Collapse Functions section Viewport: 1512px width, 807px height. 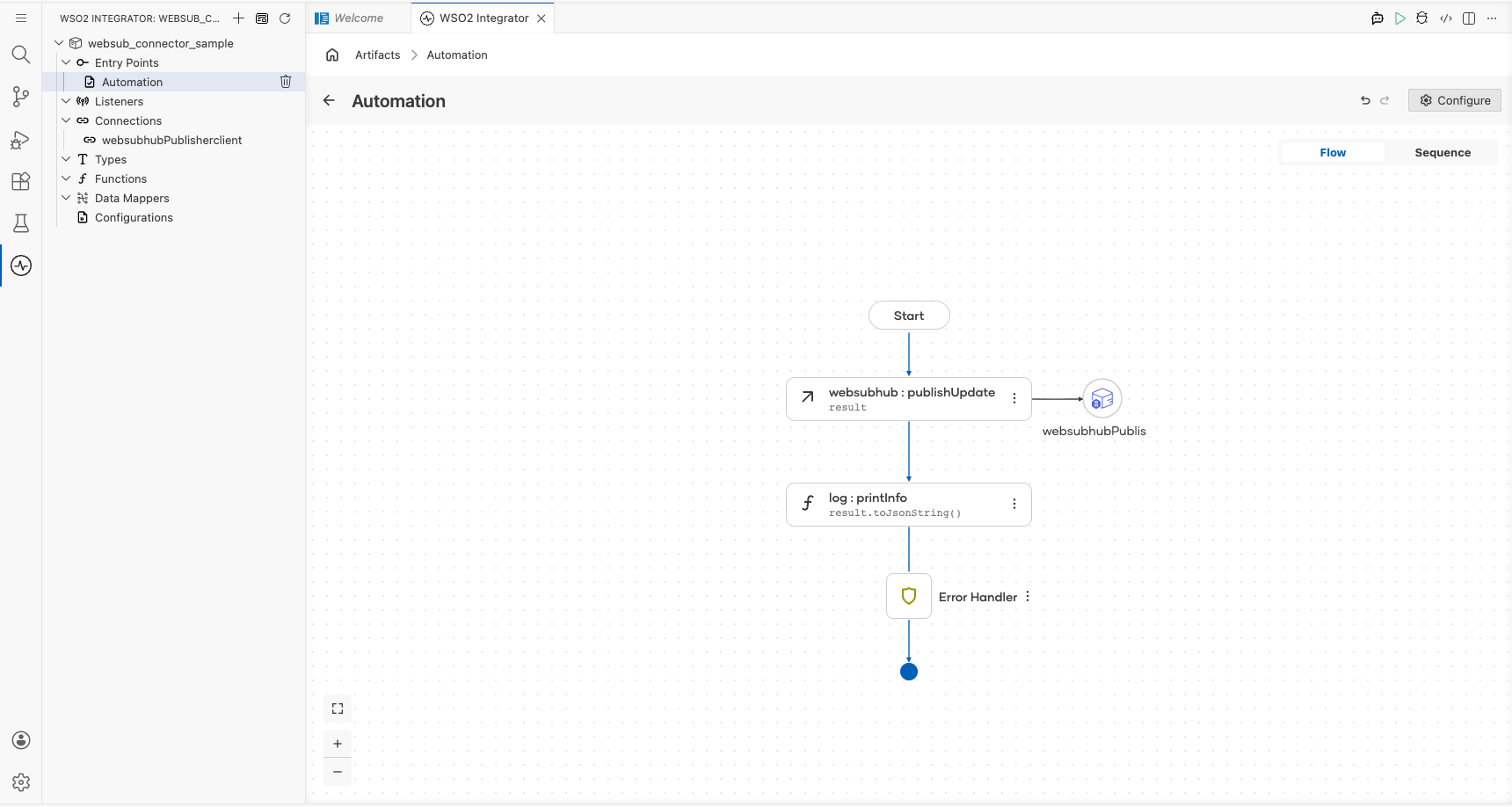(66, 178)
